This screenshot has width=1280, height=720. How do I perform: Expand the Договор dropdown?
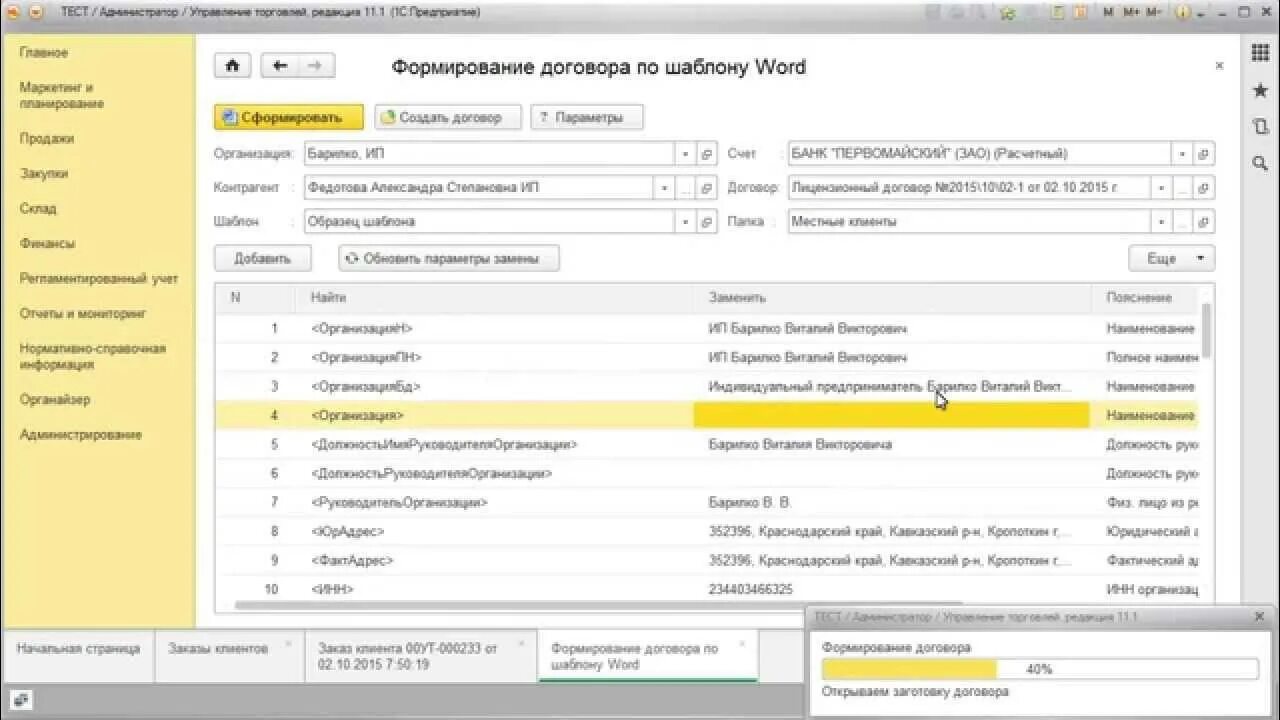[x=1162, y=188]
